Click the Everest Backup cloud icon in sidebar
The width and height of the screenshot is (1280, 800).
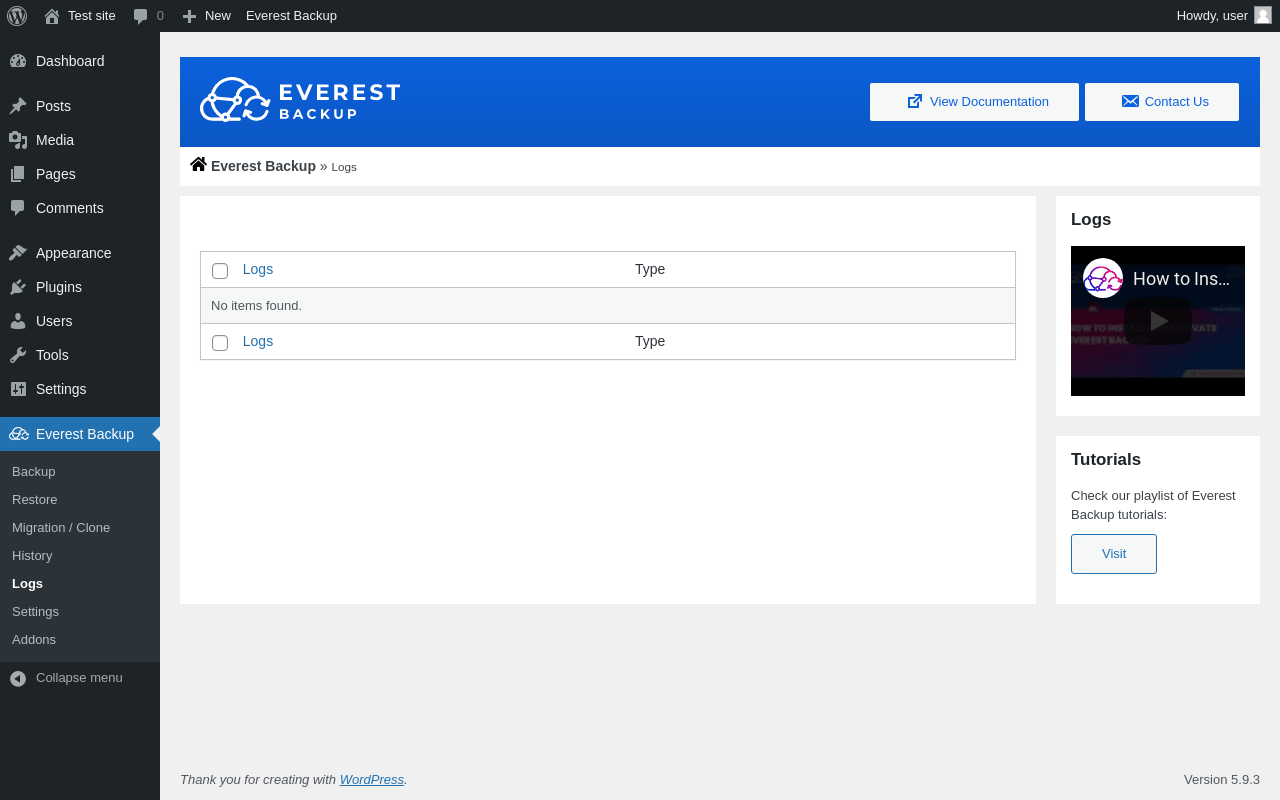pyautogui.click(x=19, y=434)
